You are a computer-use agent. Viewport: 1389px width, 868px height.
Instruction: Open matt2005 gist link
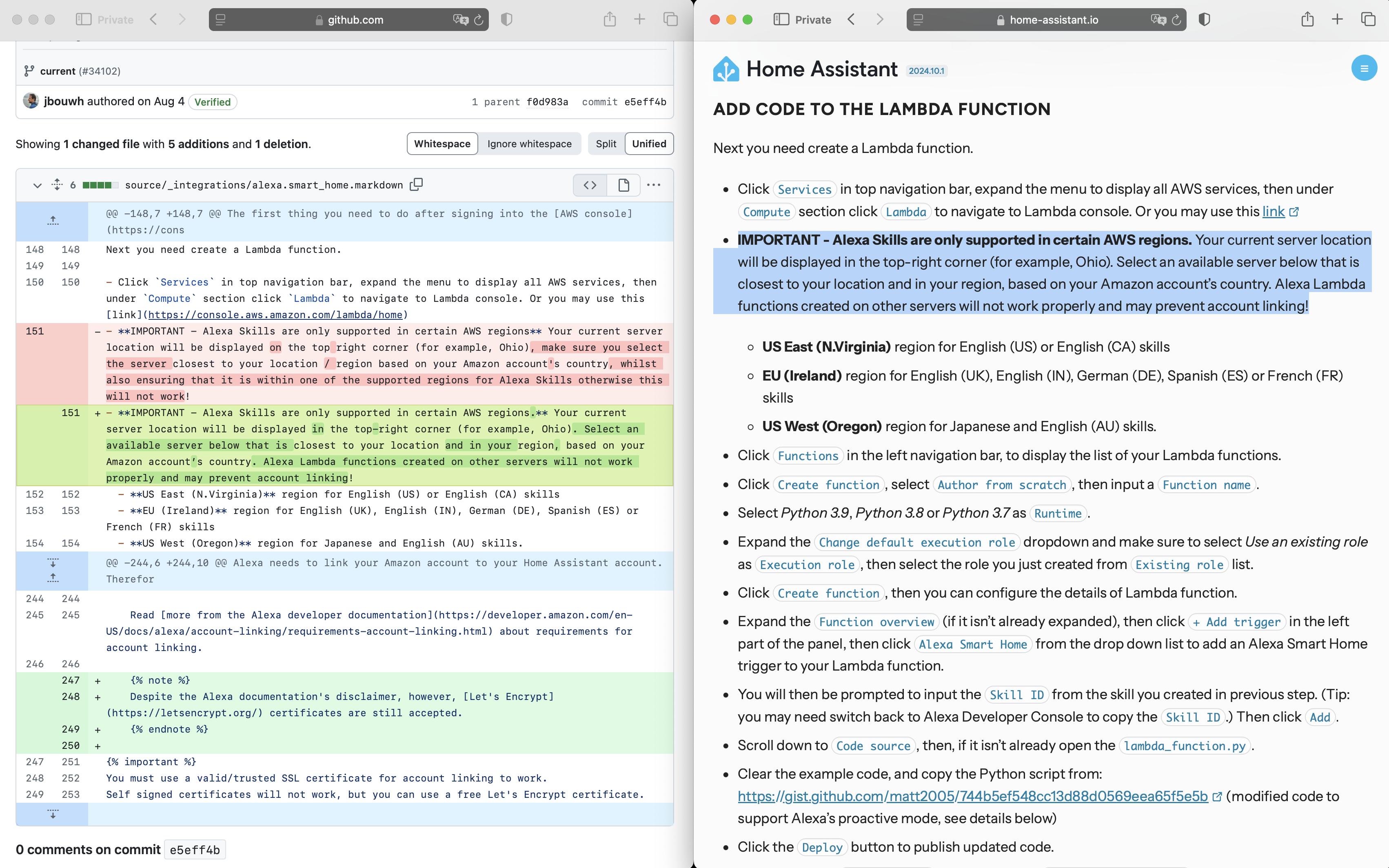973,796
